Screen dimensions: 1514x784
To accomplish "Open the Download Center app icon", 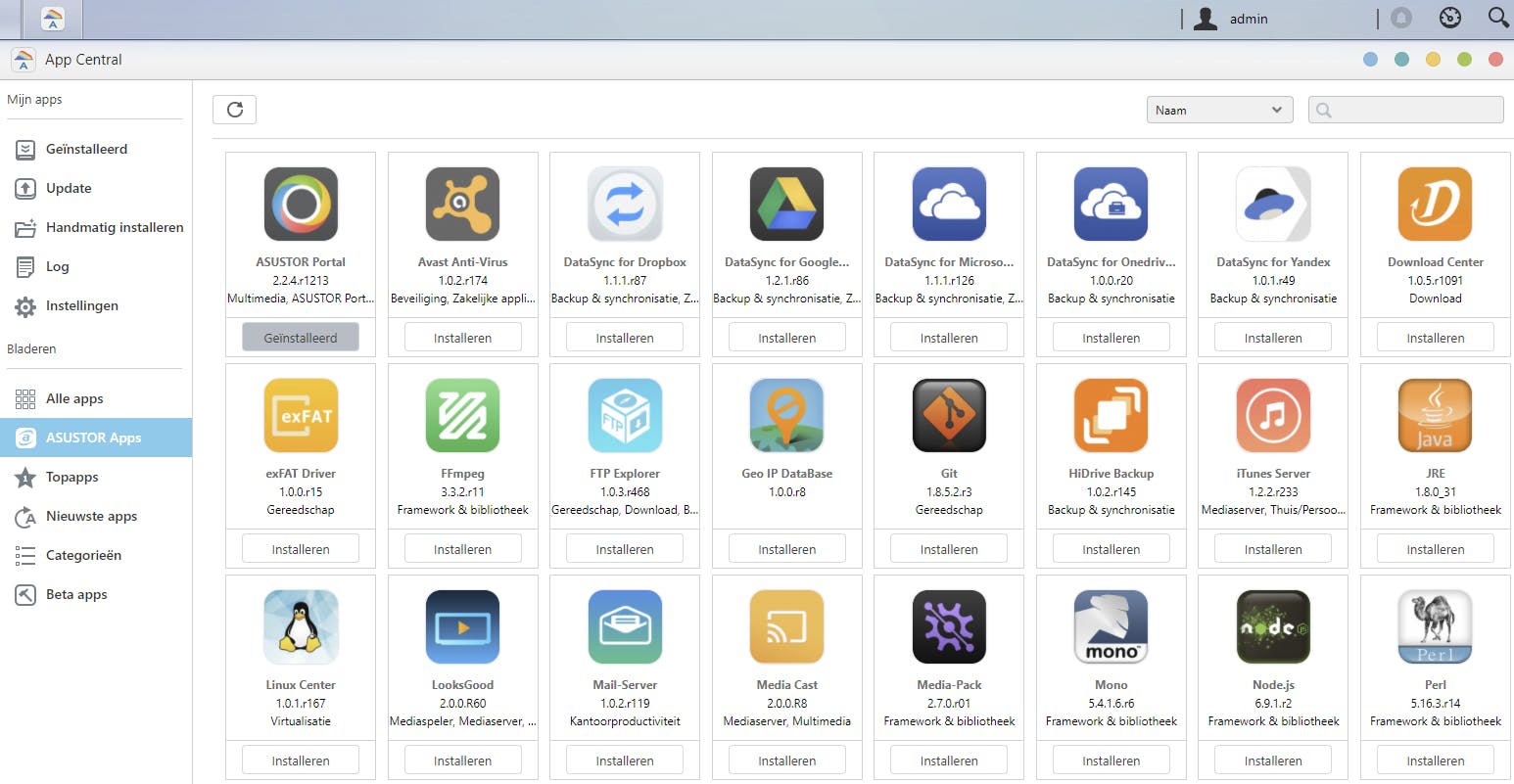I will click(1436, 204).
